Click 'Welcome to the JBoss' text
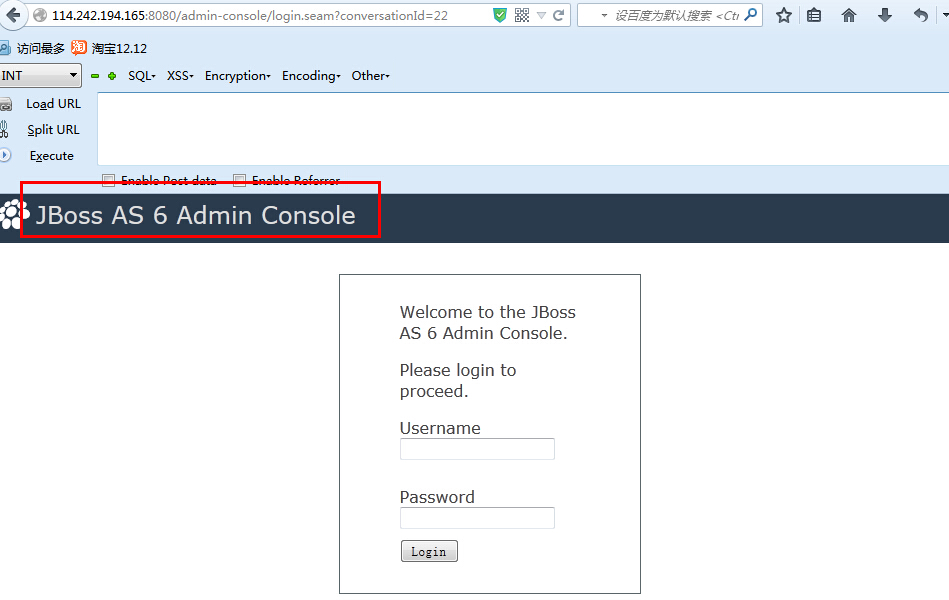This screenshot has height=600, width=949. [487, 312]
